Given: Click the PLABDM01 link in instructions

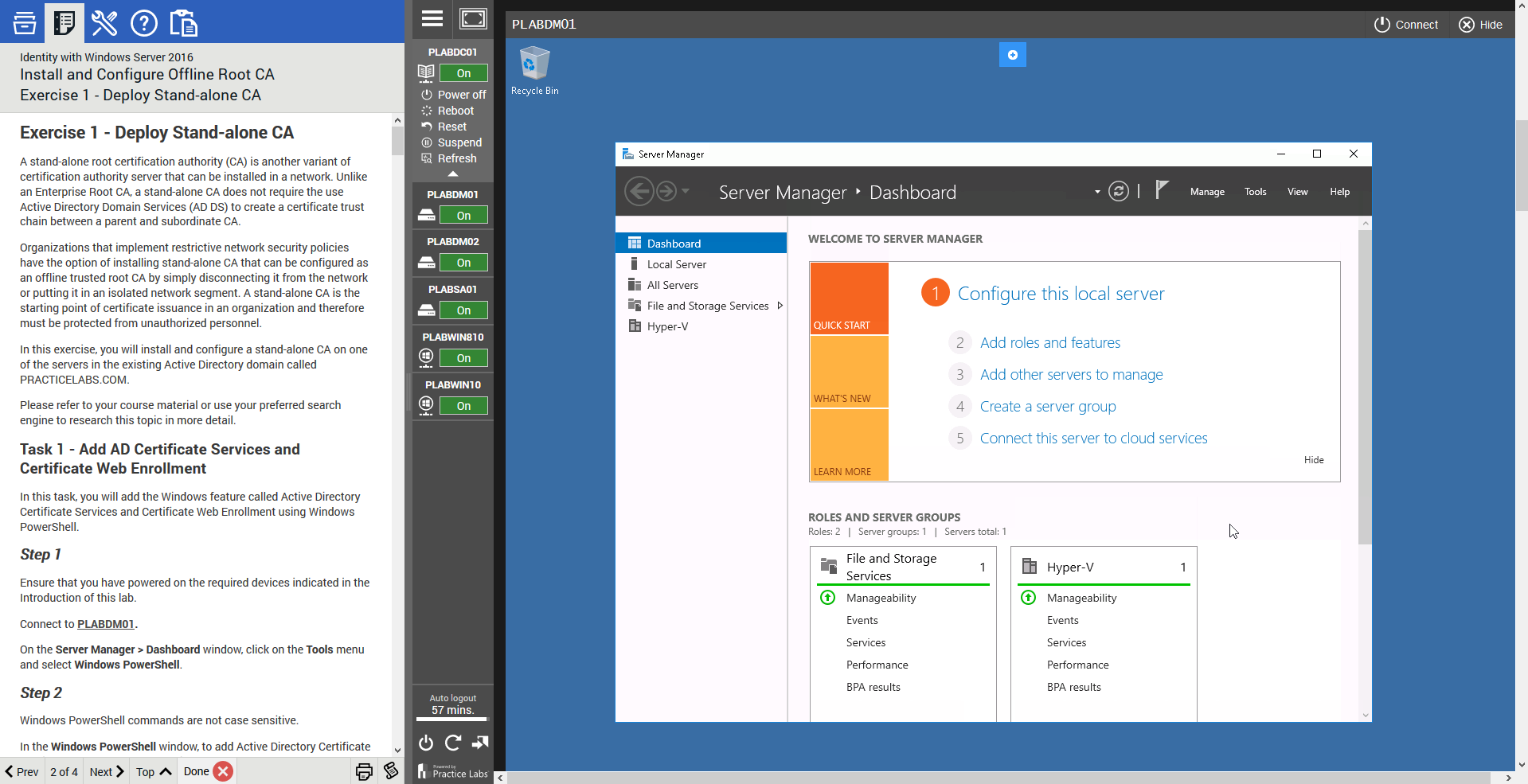Looking at the screenshot, I should [106, 624].
